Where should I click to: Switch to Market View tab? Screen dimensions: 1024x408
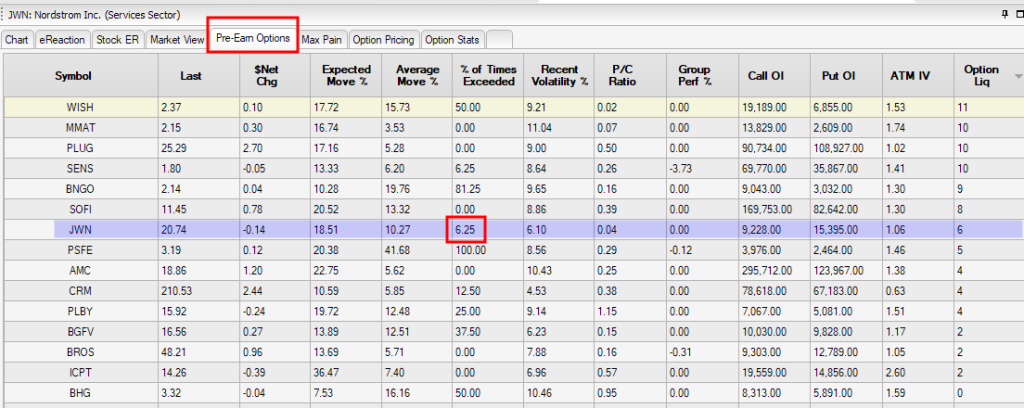pos(177,40)
